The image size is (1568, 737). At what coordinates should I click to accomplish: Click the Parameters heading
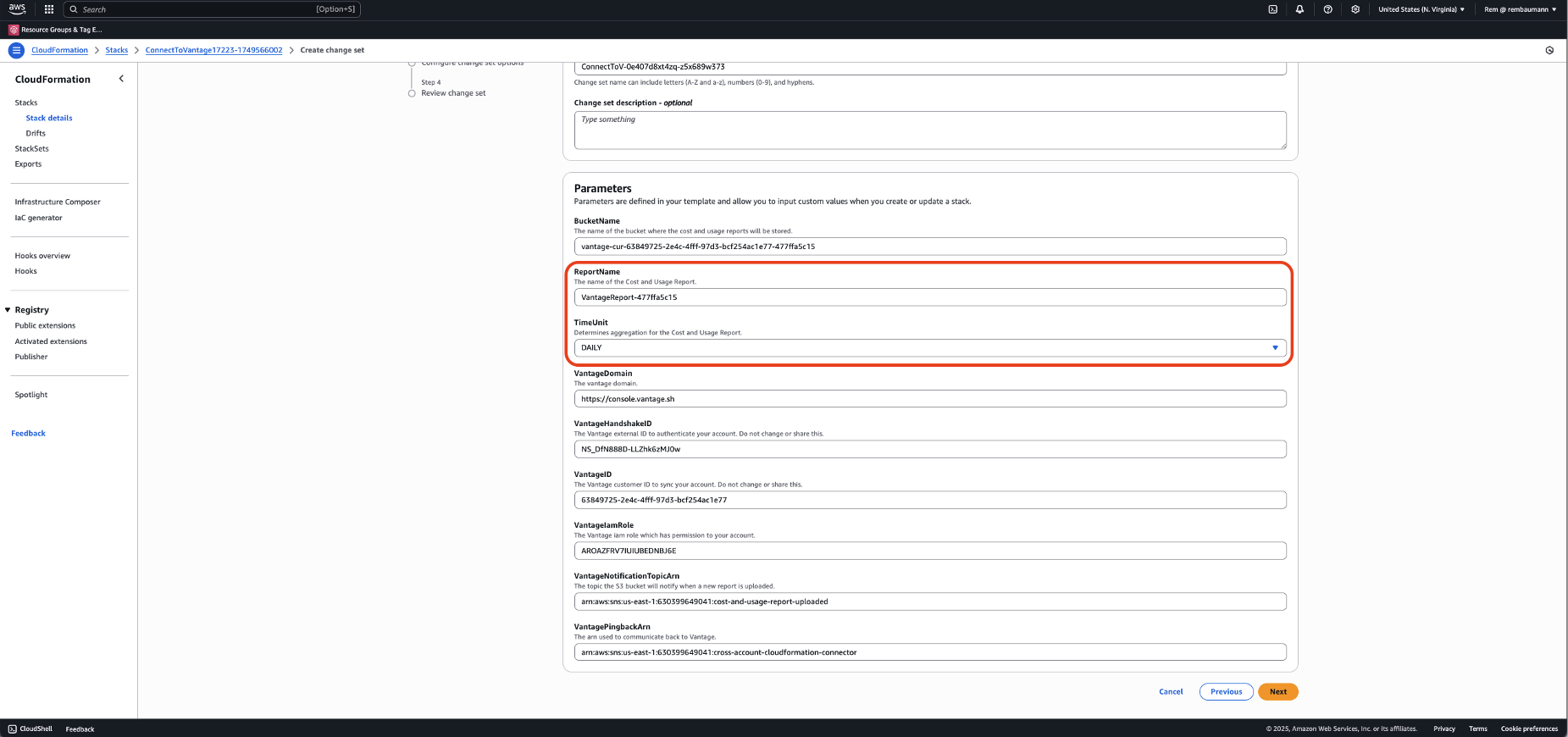point(602,189)
